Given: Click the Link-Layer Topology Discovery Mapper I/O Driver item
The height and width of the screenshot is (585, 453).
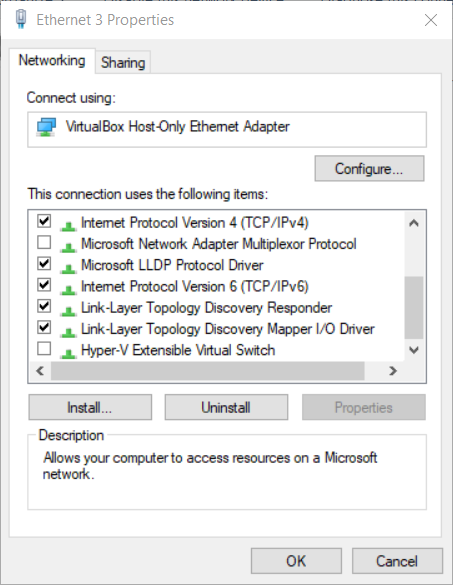Looking at the screenshot, I should (x=228, y=329).
